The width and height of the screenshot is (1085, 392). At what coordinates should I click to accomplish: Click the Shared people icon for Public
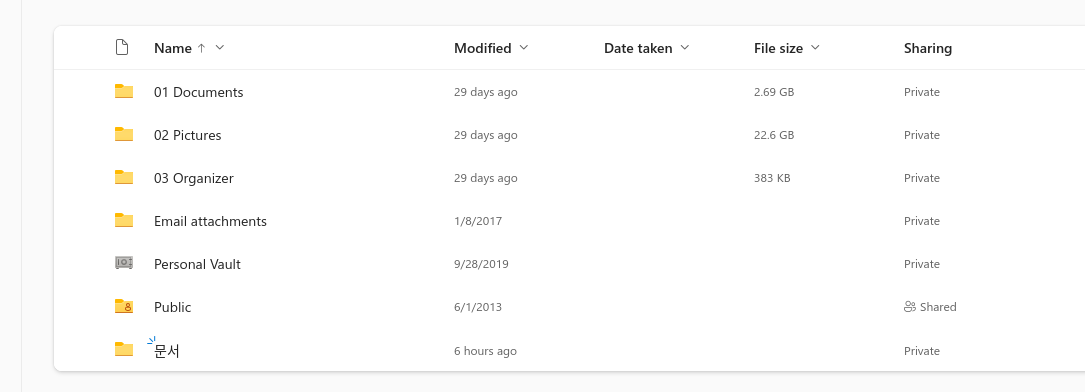[910, 307]
